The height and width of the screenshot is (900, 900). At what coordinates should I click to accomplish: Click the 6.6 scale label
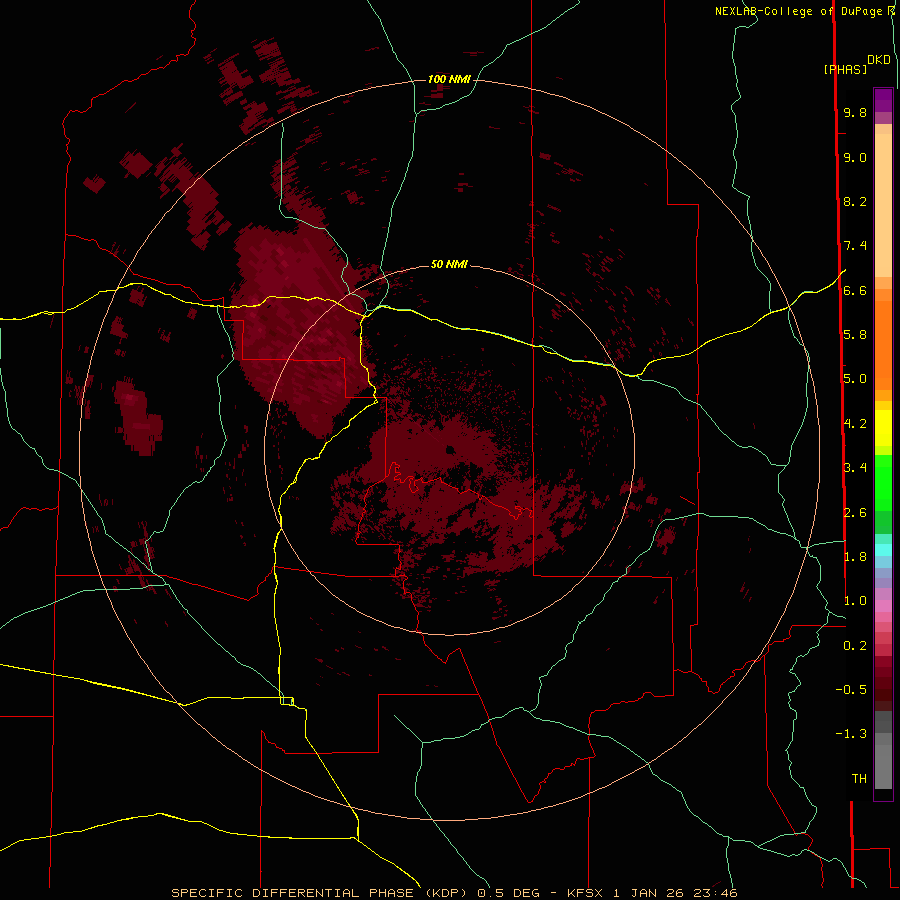click(x=855, y=291)
